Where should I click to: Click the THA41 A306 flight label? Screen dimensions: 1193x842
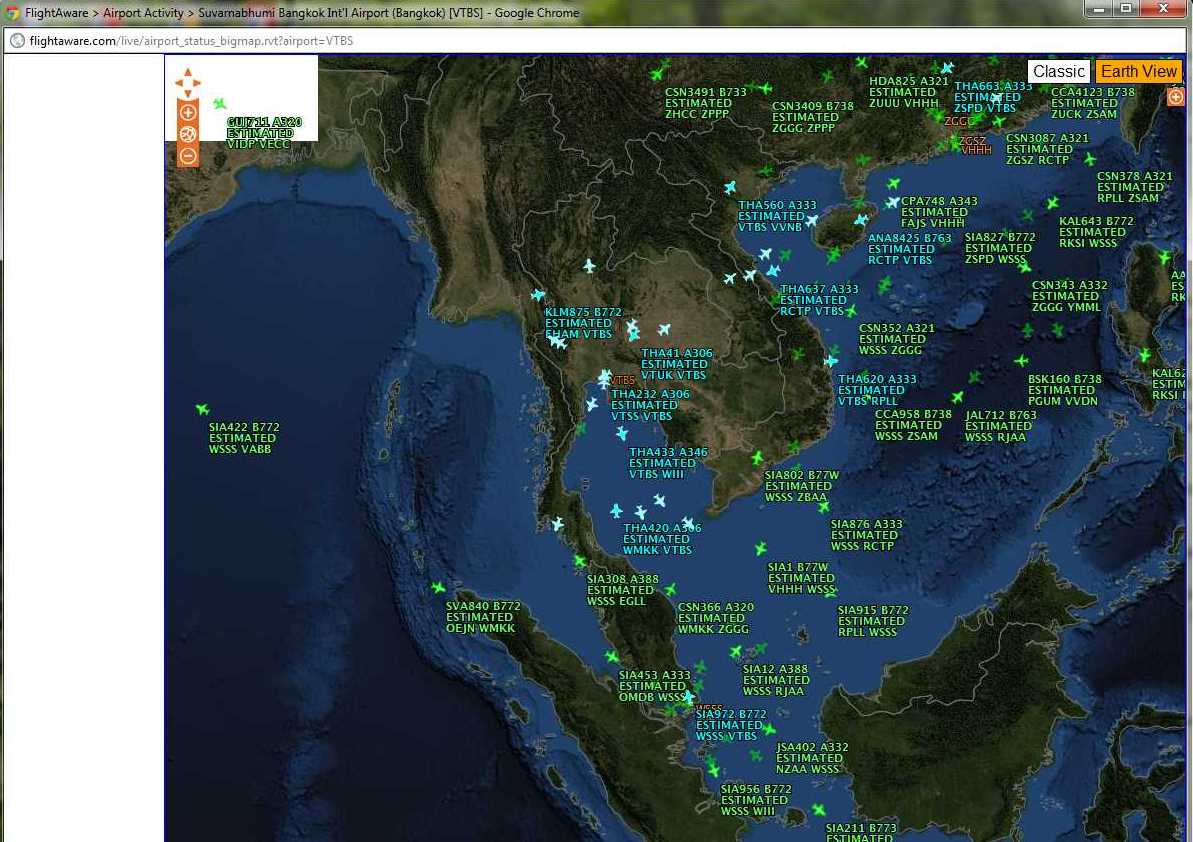pyautogui.click(x=676, y=364)
